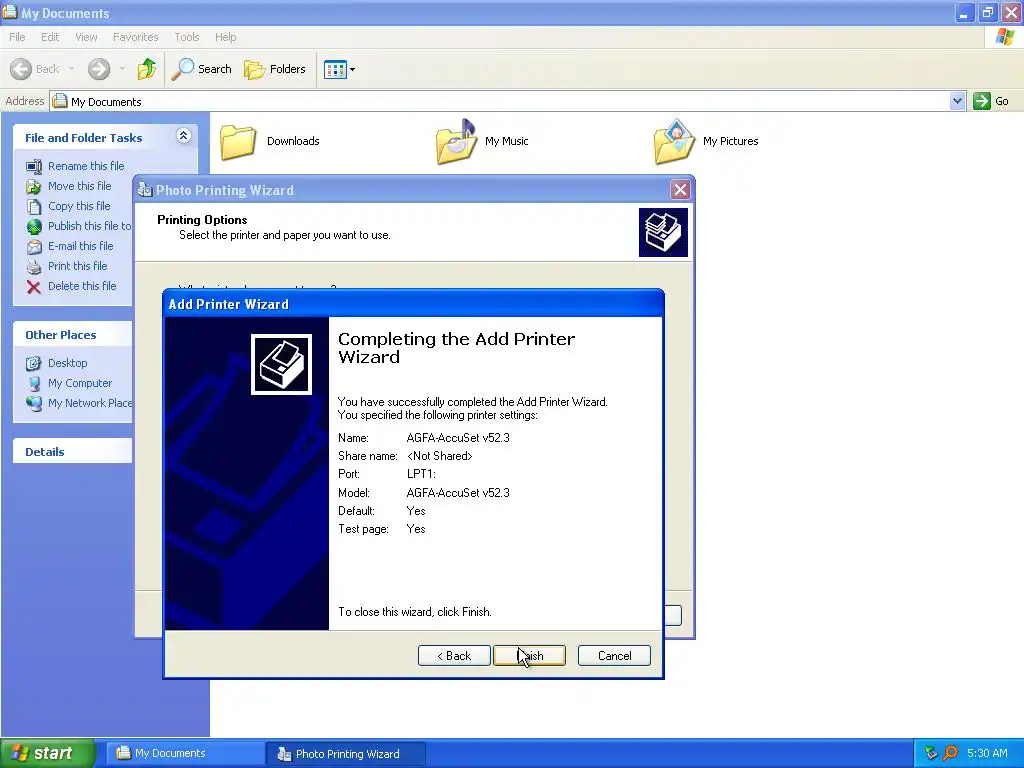The width and height of the screenshot is (1024, 768).
Task: Click the My Network Places icon
Action: 34,404
